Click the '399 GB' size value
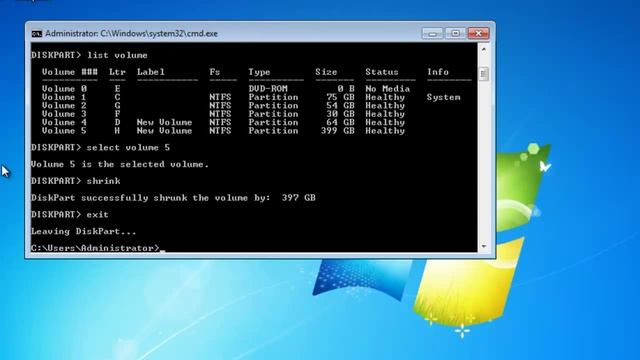Viewport: 640px width, 360px height. pyautogui.click(x=338, y=131)
